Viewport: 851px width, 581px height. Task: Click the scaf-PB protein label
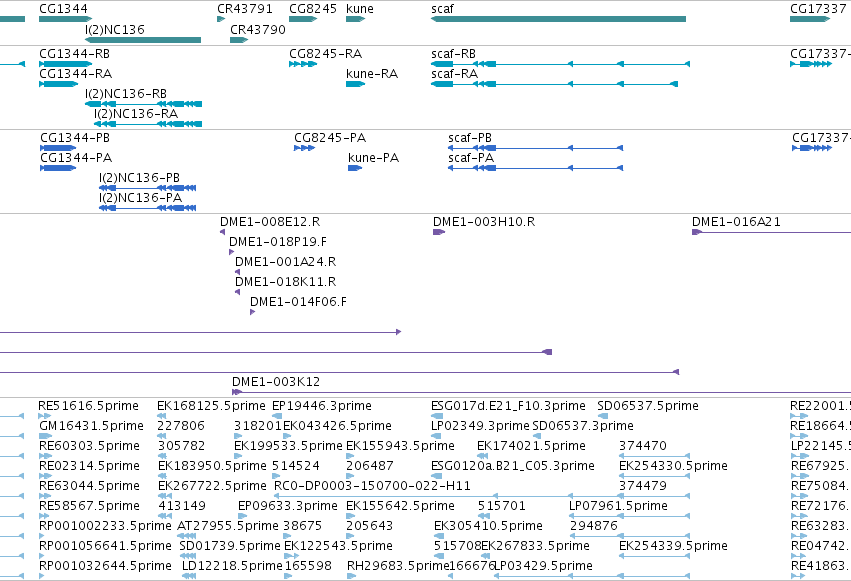(x=469, y=138)
